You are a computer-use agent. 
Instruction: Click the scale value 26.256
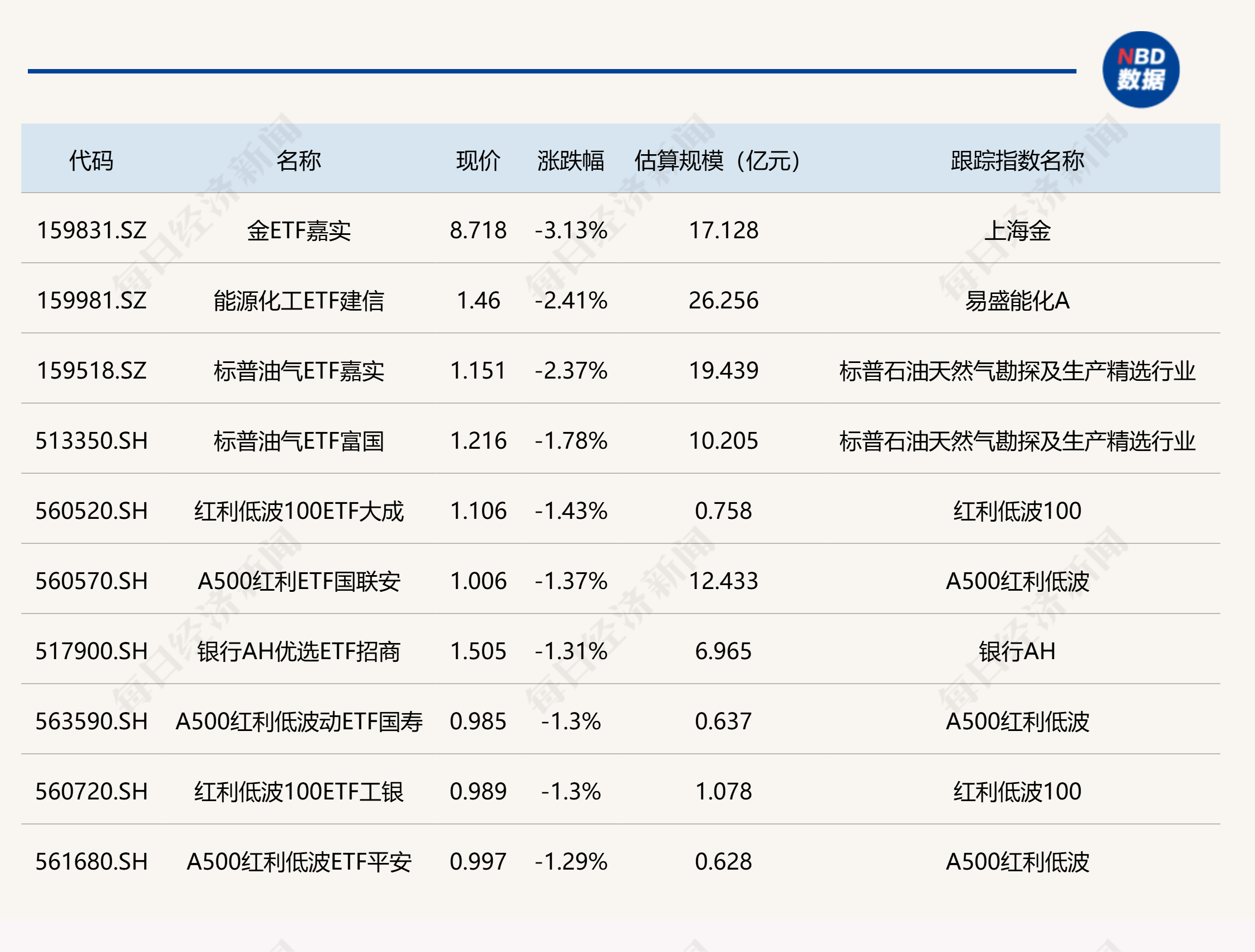tap(723, 301)
